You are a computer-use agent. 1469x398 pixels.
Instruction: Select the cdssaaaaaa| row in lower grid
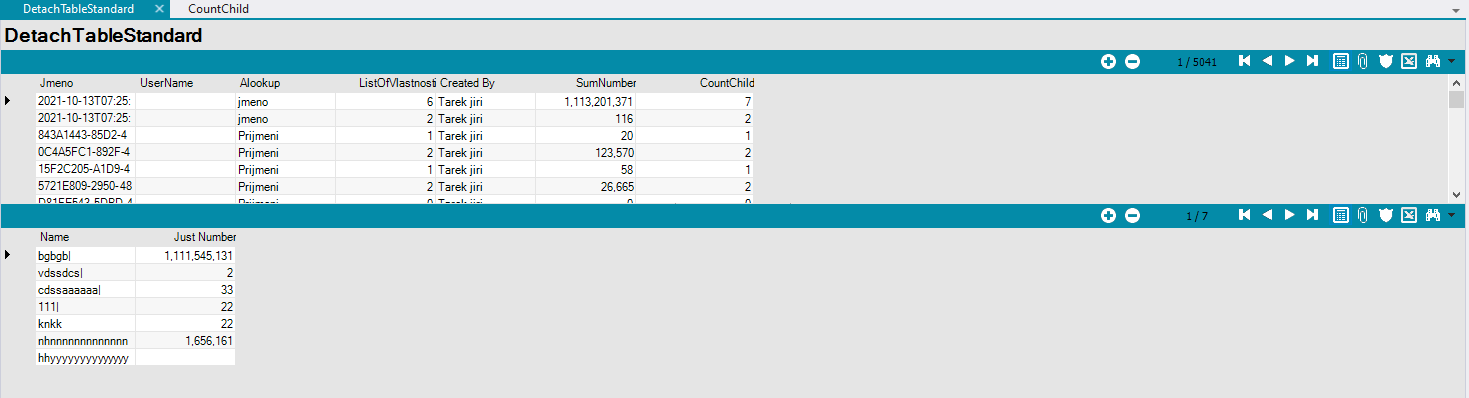pos(135,290)
